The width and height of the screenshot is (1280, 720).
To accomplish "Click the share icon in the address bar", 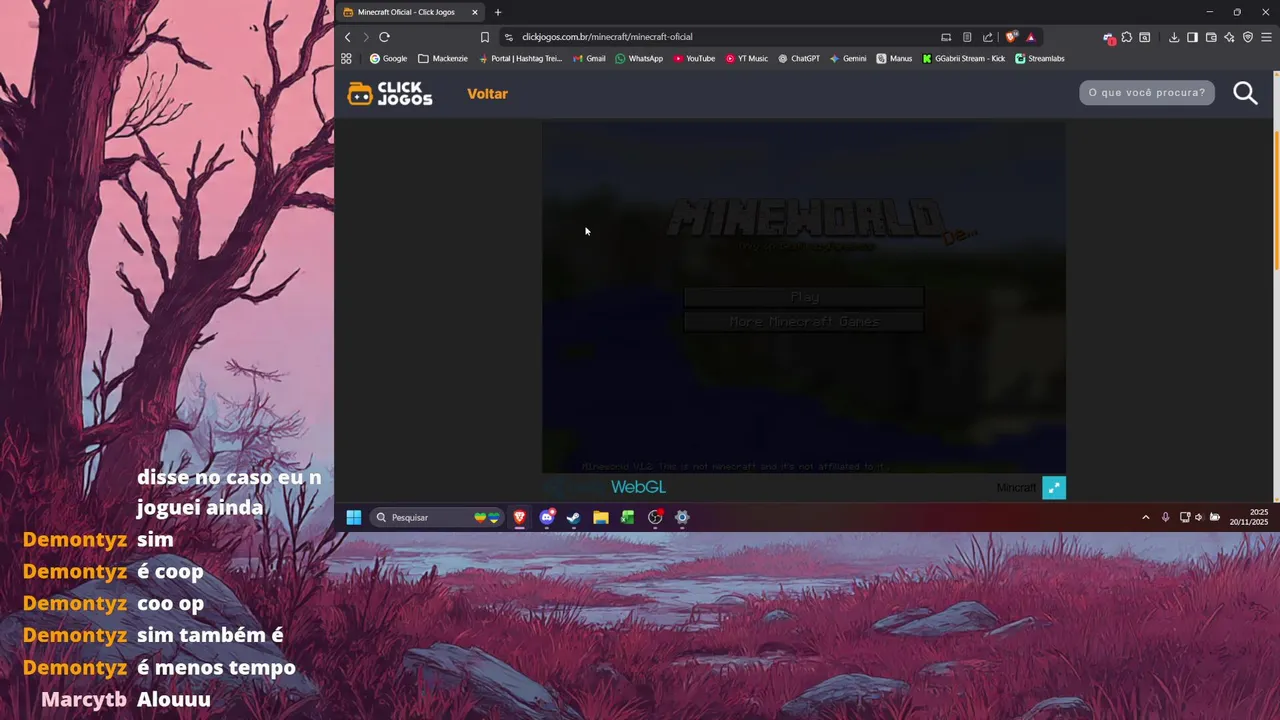I will pos(988,37).
